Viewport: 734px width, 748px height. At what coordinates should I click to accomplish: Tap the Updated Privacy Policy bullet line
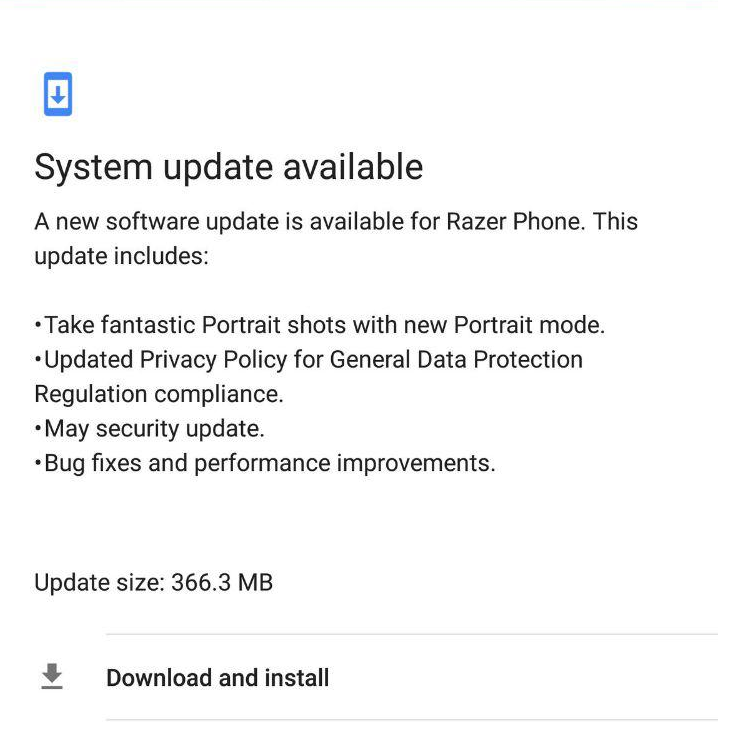[309, 360]
